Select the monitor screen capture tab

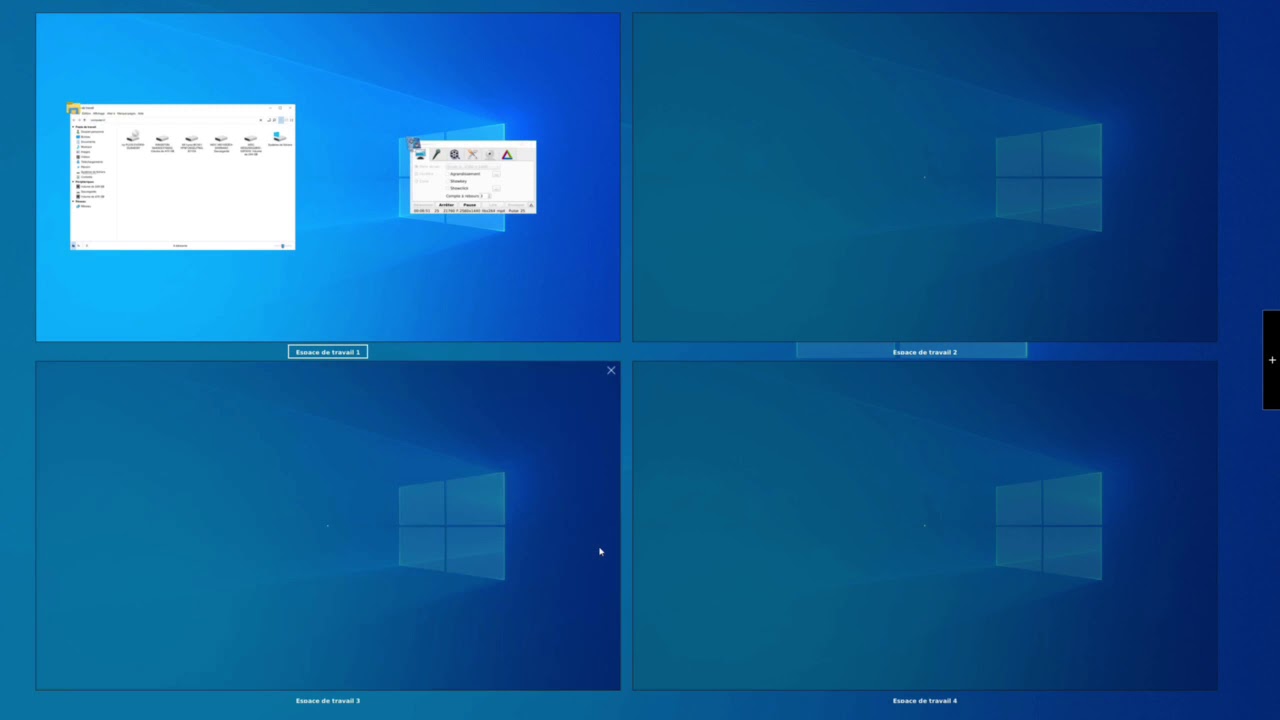point(420,155)
